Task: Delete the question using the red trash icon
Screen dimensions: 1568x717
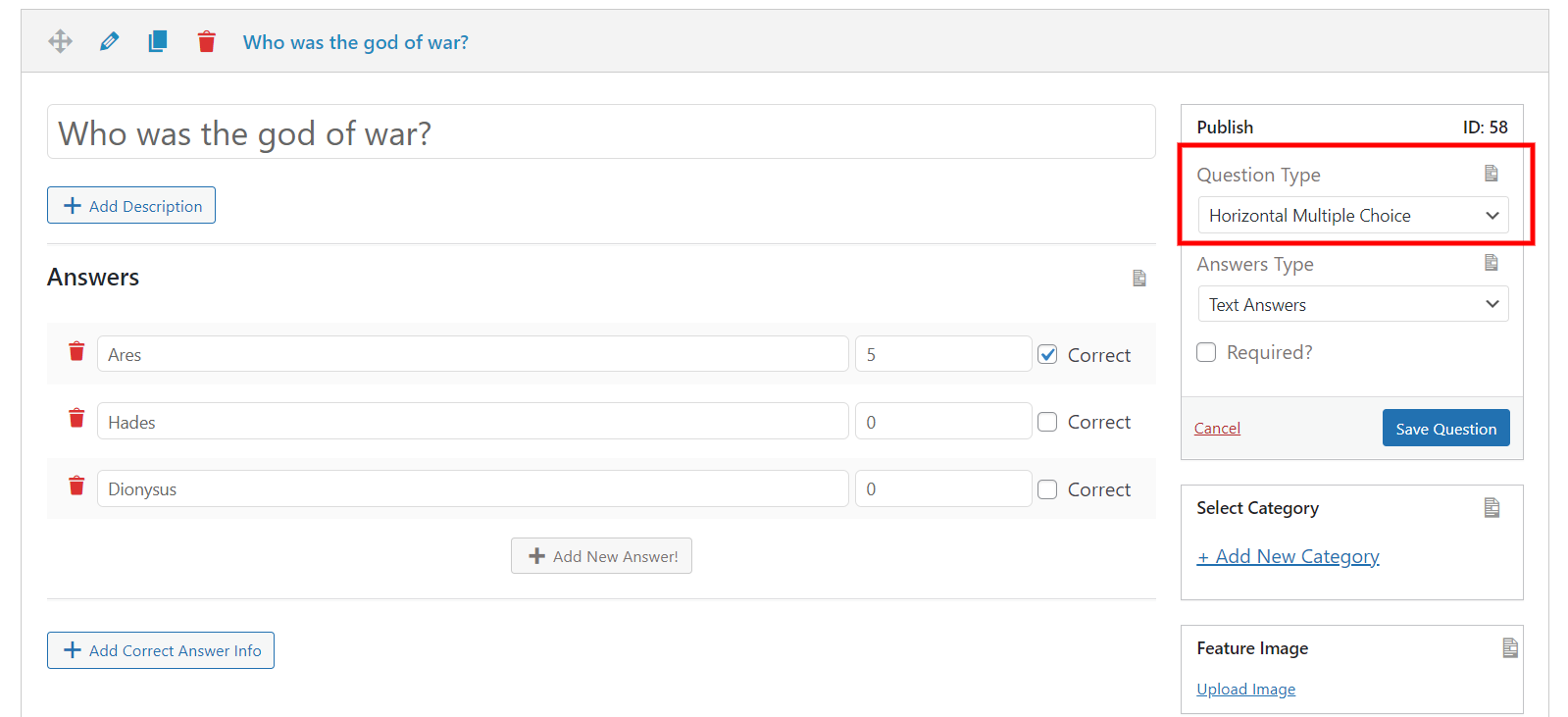Action: pos(206,41)
